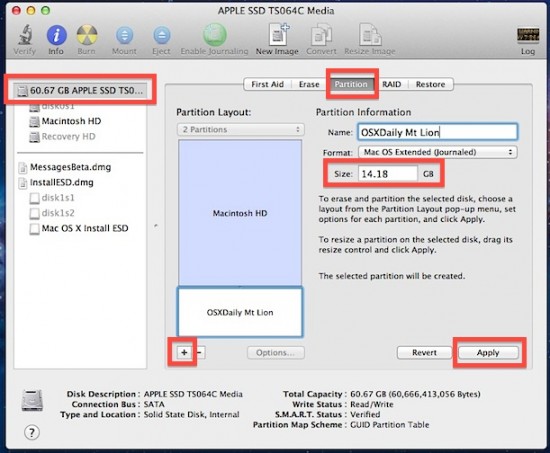
Task: Open the Partition Layout 2 Partitions dropdown
Action: pos(241,129)
